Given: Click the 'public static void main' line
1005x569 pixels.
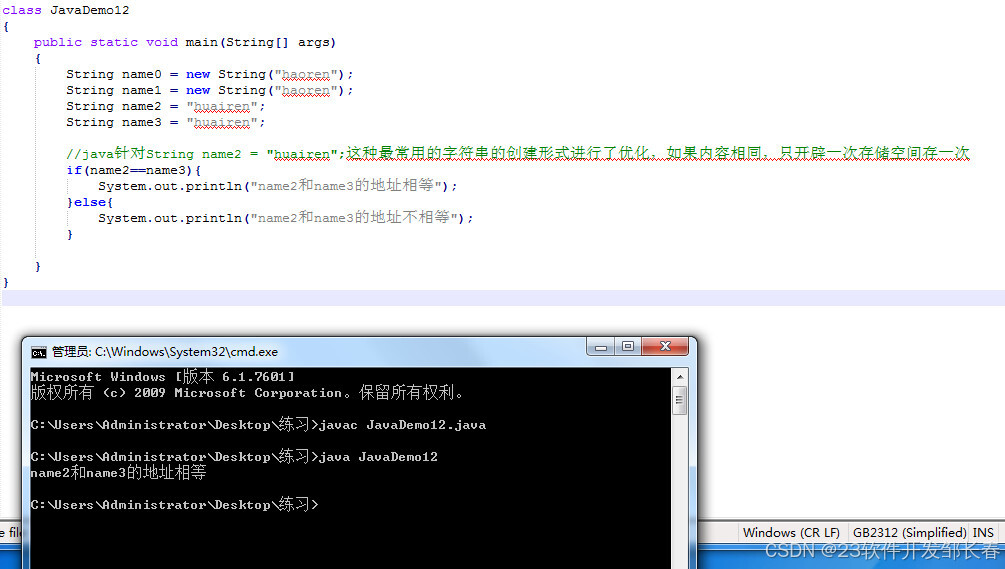Looking at the screenshot, I should click(185, 42).
